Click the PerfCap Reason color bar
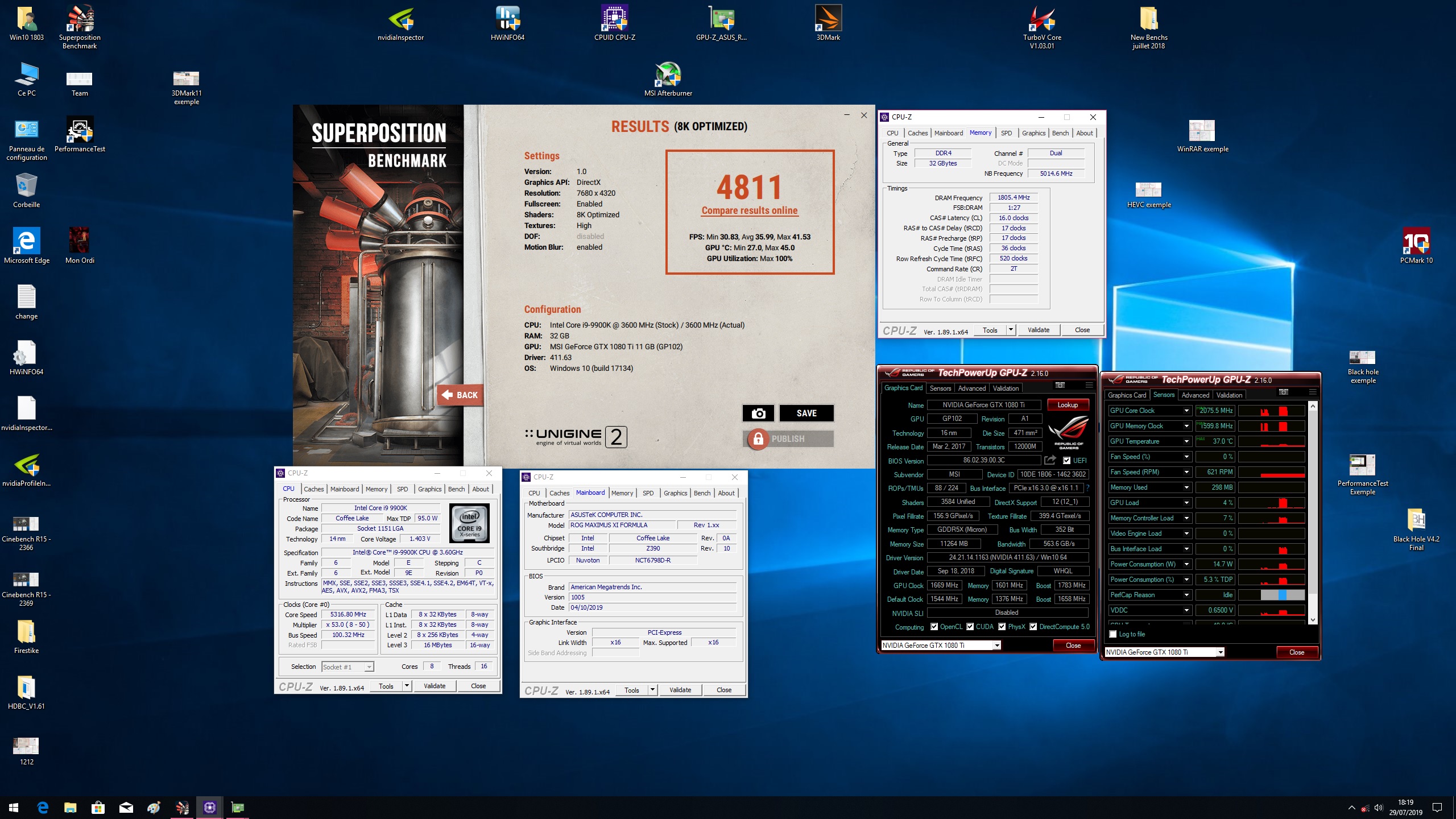Viewport: 1456px width, 819px height. (x=1272, y=595)
